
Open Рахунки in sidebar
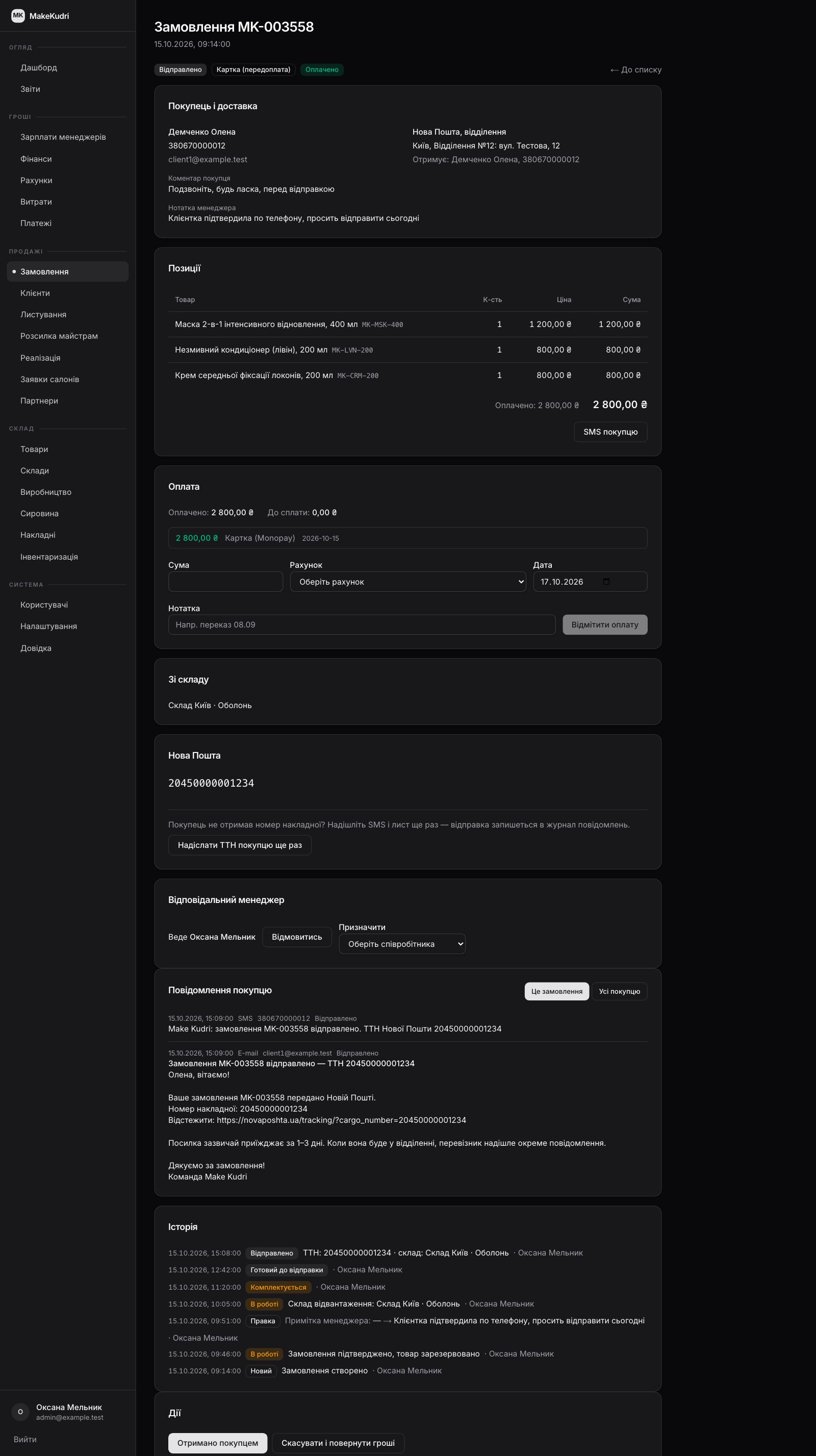[x=68, y=180]
